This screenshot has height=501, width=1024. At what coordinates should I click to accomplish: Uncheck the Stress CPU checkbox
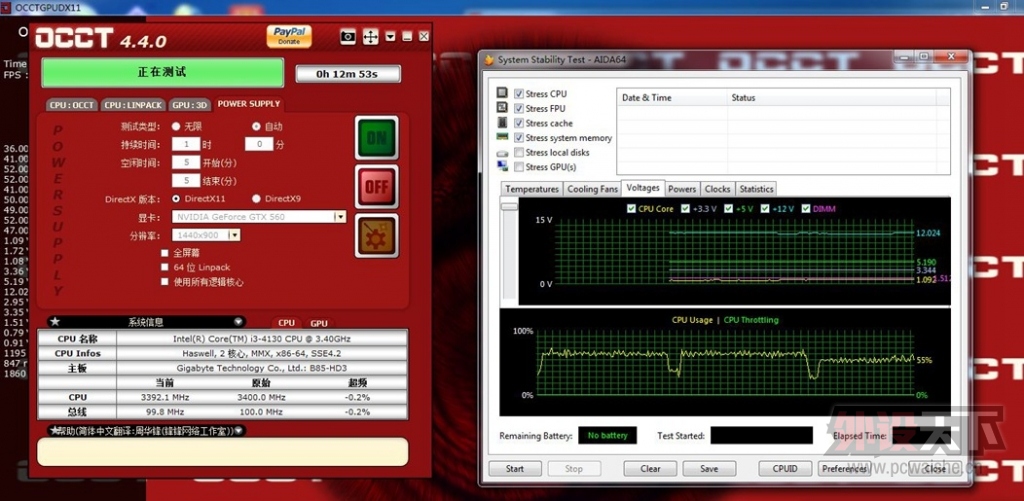[519, 94]
